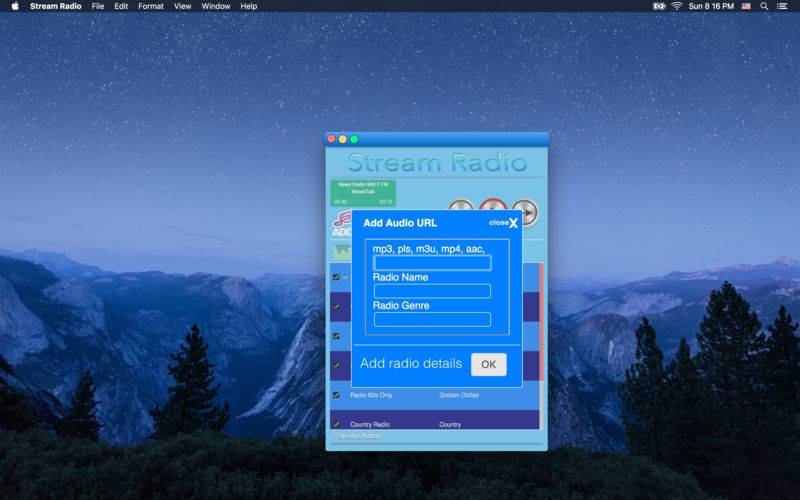Open the Apple menu
800x500 pixels.
coord(15,6)
